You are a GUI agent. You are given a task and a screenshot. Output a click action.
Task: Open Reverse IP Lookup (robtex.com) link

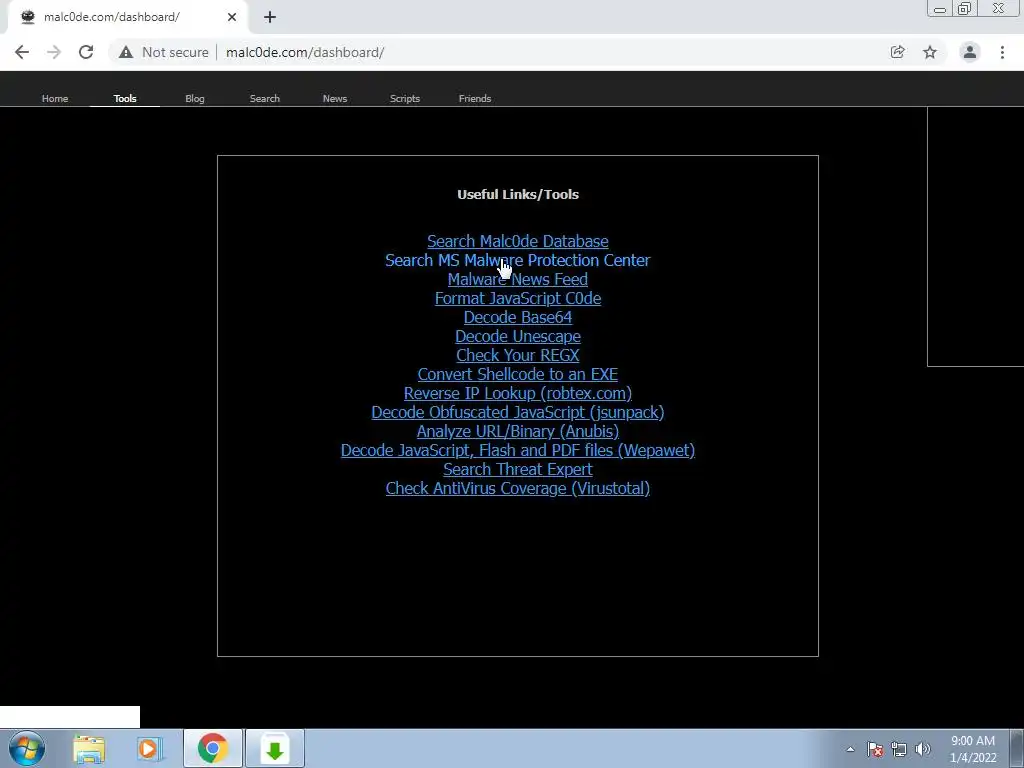click(518, 392)
